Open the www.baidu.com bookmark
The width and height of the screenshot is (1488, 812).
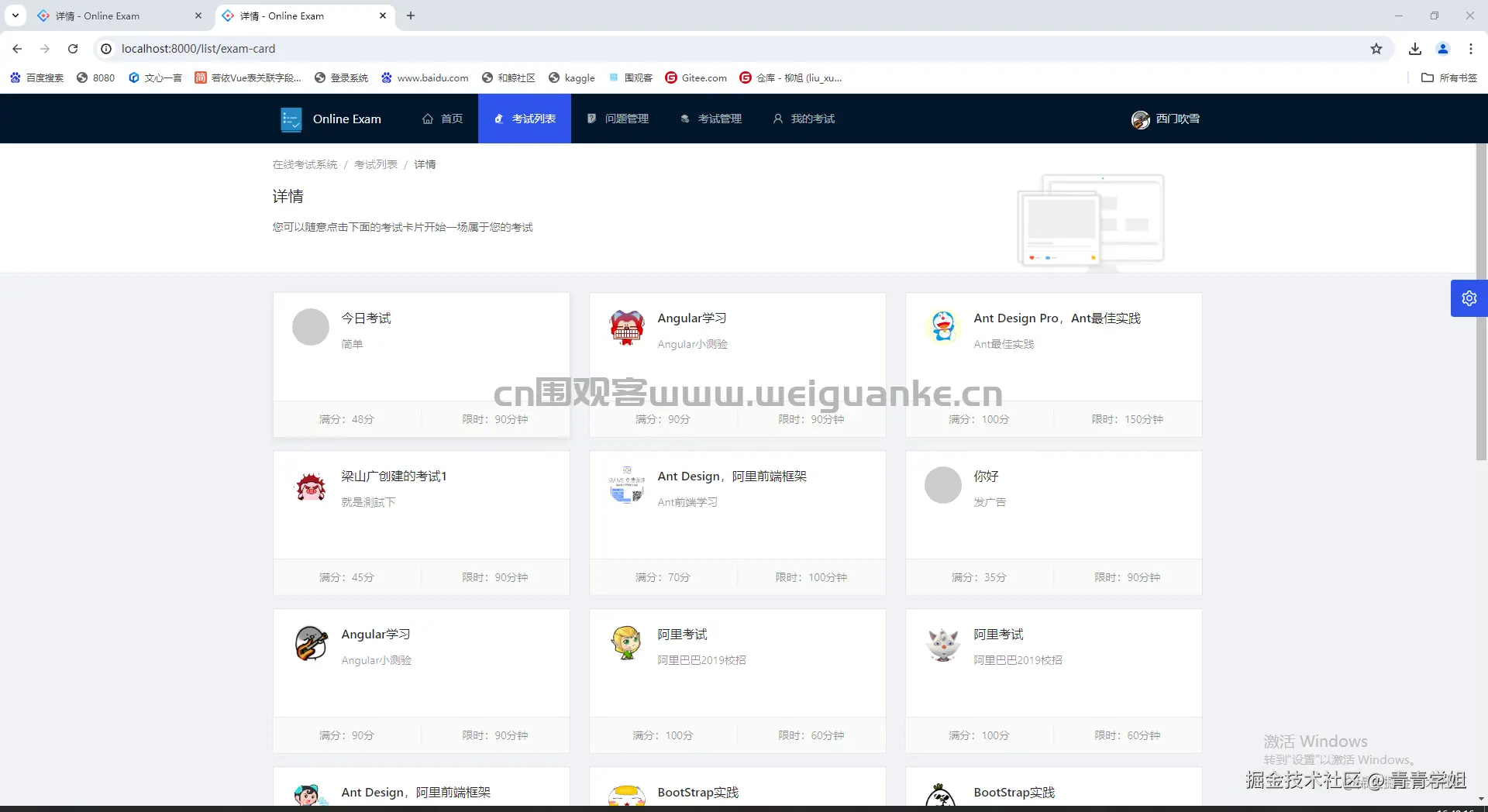[425, 77]
